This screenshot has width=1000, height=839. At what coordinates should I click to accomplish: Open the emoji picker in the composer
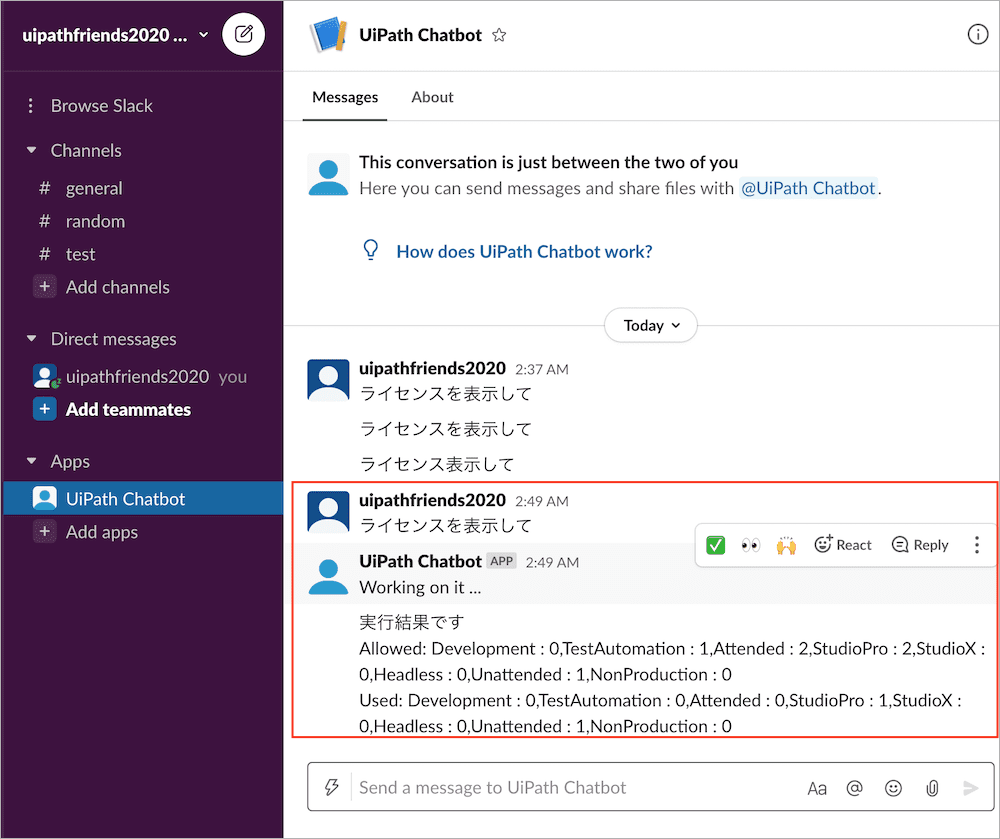[893, 789]
